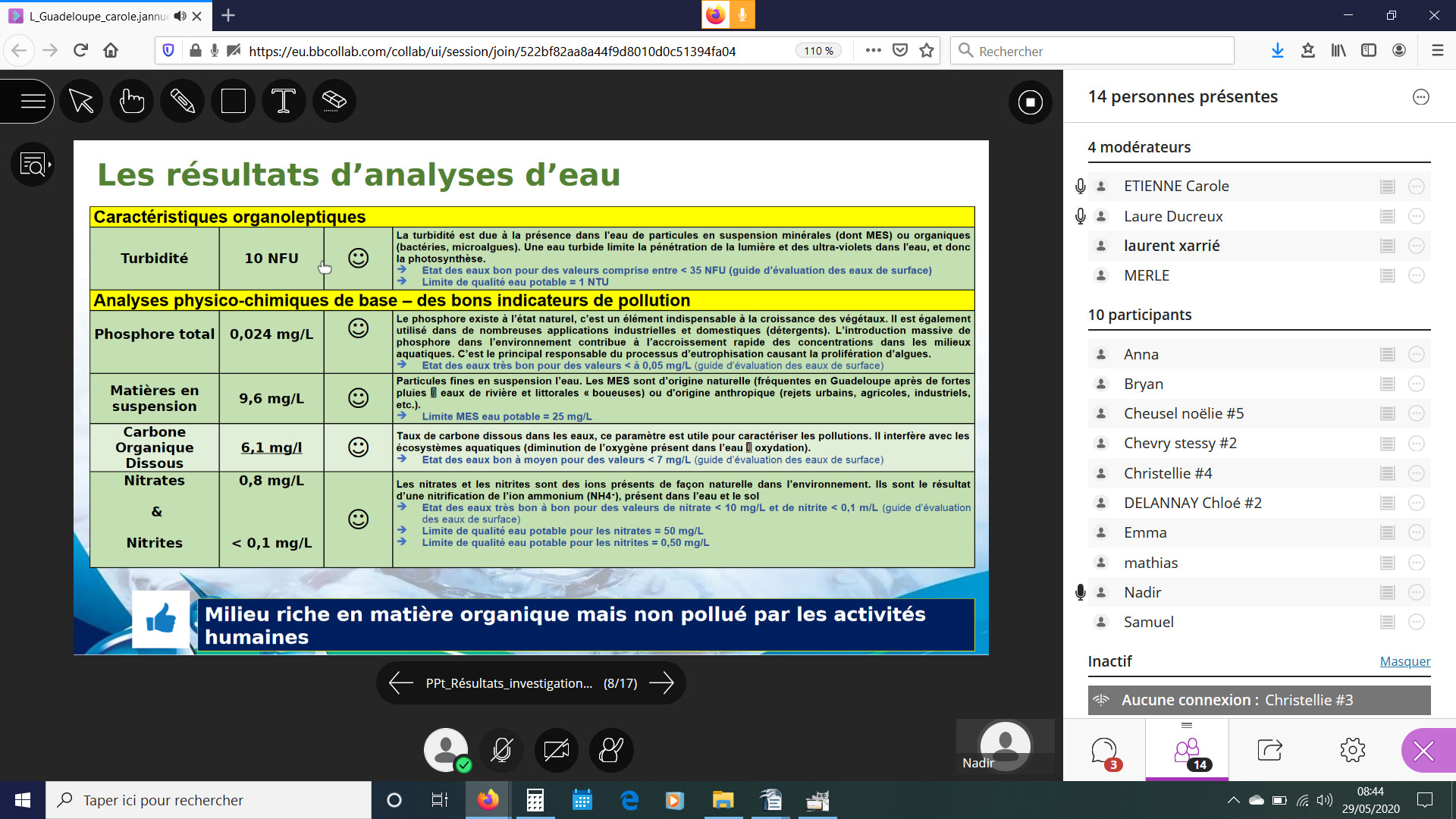1456x819 pixels.
Task: Click the Masquer link
Action: (x=1404, y=661)
